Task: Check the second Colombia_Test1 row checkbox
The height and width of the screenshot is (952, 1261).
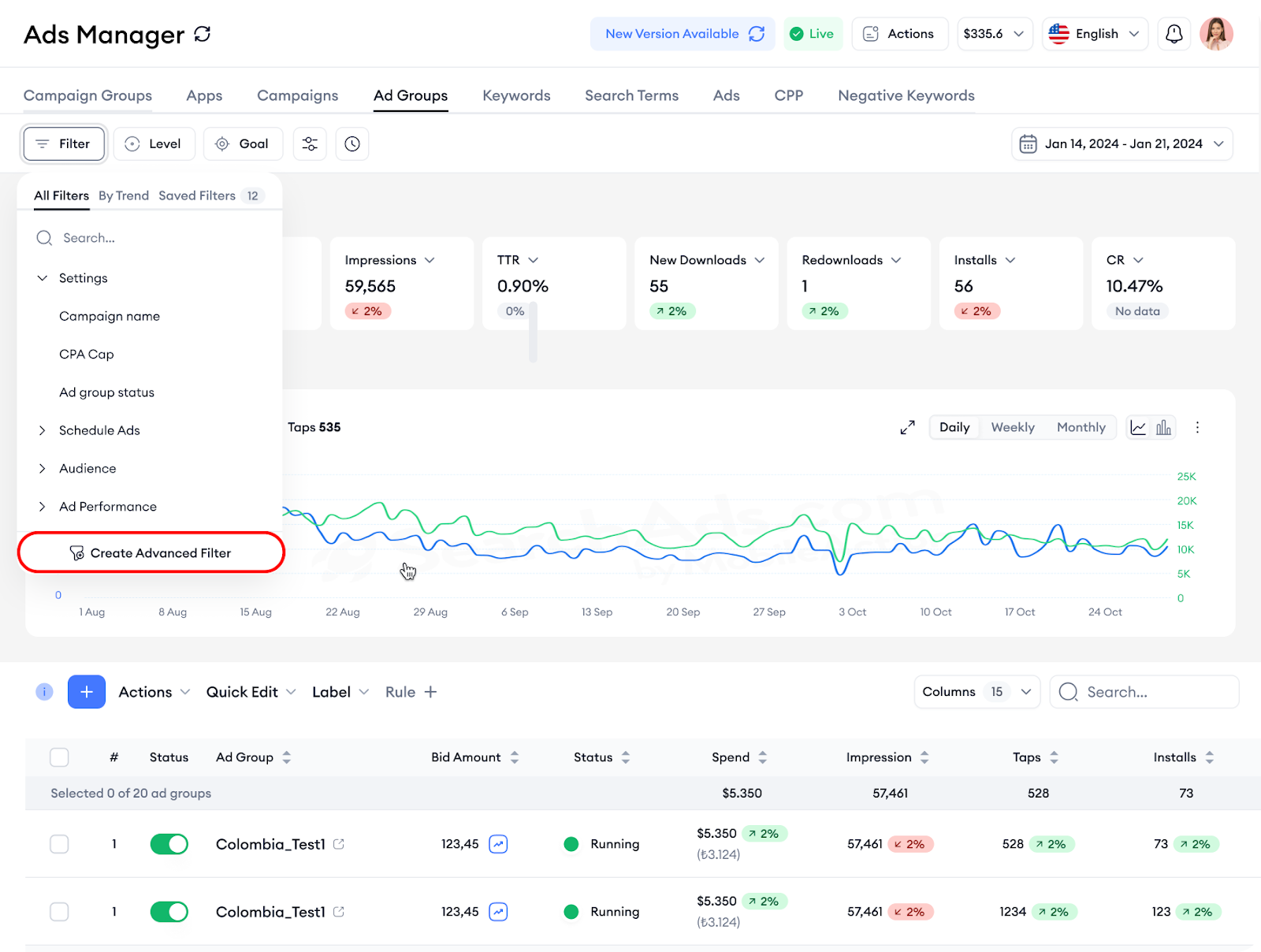Action: [59, 912]
